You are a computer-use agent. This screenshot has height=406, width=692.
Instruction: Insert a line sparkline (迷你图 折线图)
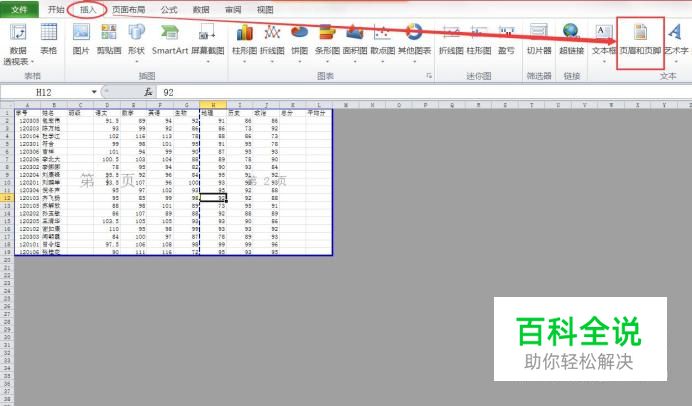[451, 40]
